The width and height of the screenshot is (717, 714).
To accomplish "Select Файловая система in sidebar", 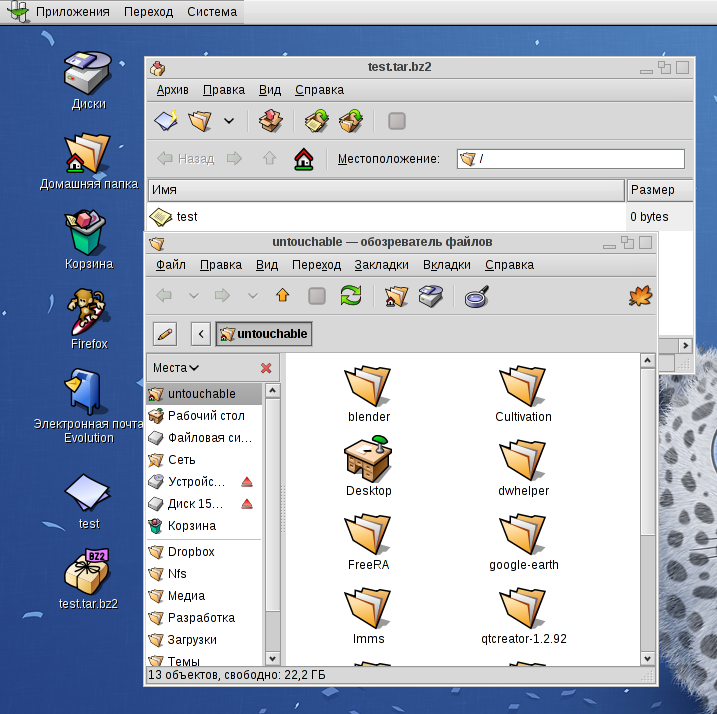I will pos(204,438).
